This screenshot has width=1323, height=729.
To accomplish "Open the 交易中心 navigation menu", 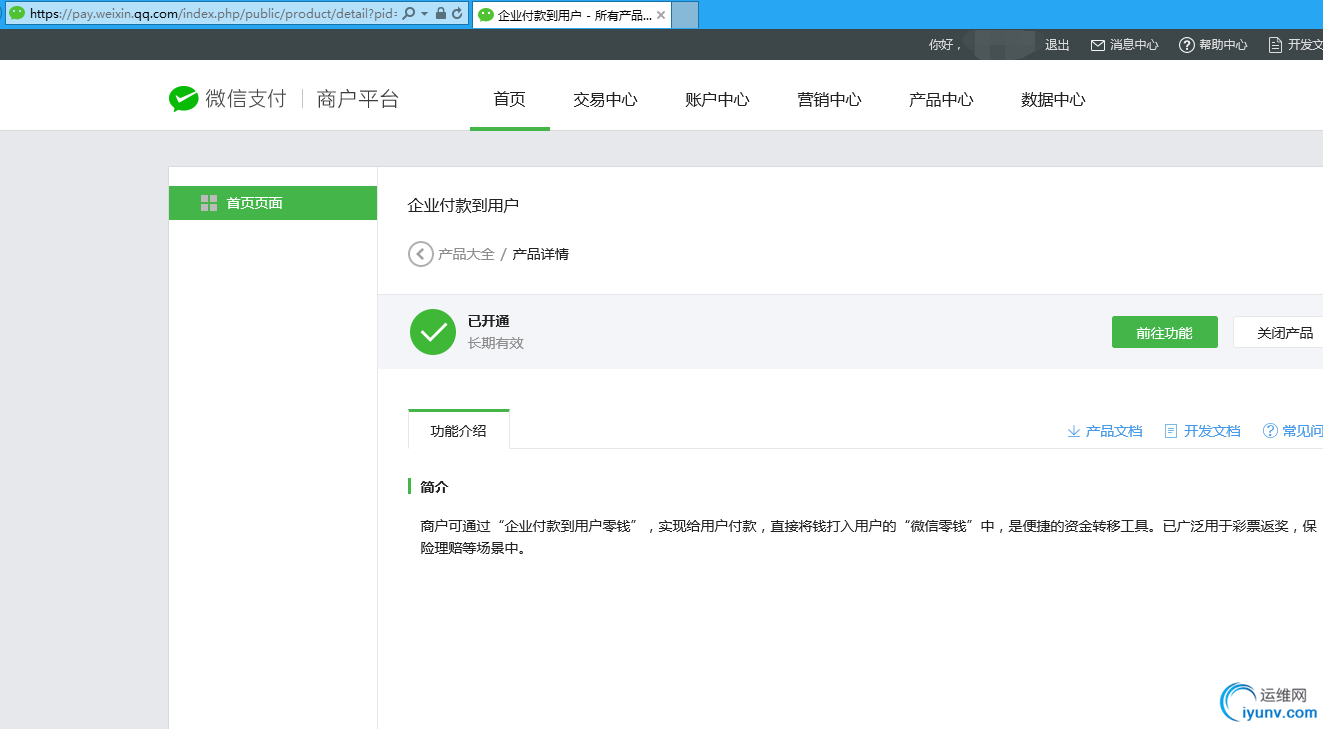I will point(605,99).
